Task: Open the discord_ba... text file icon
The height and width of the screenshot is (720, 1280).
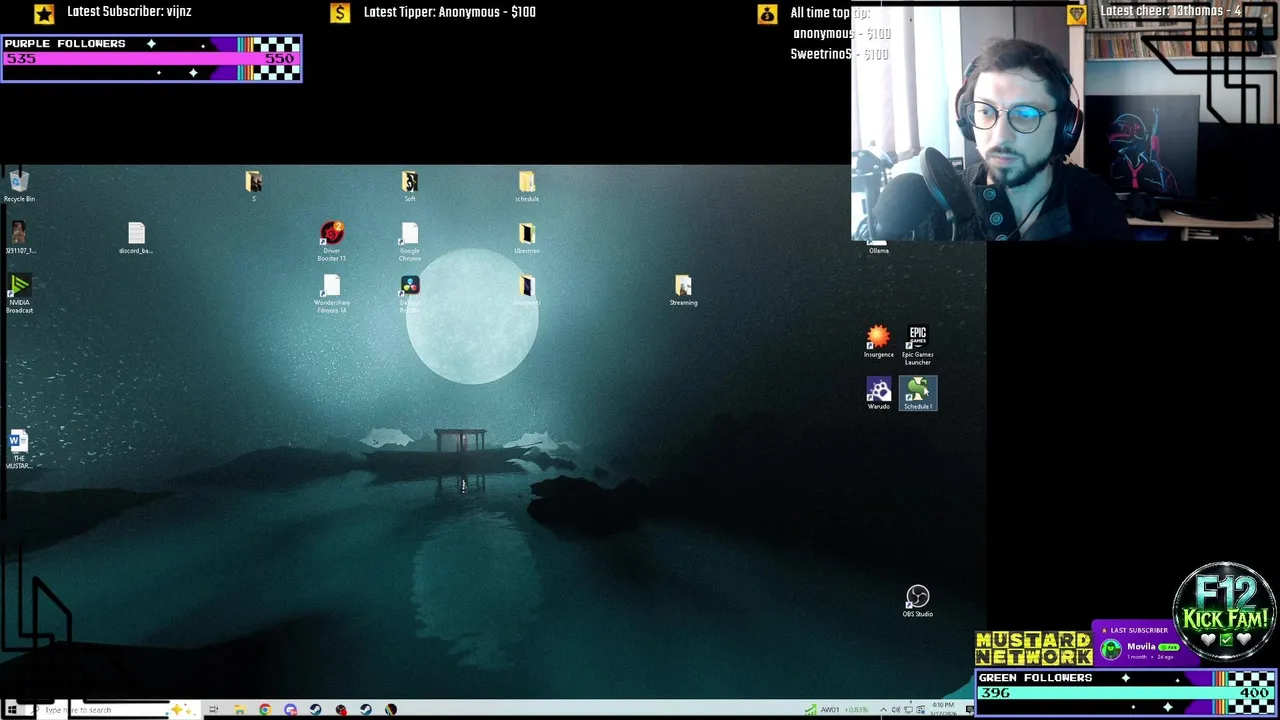Action: tap(136, 238)
